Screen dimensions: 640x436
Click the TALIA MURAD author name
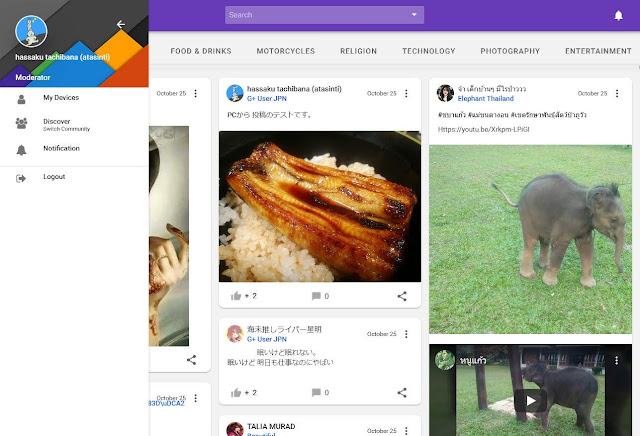tap(271, 427)
